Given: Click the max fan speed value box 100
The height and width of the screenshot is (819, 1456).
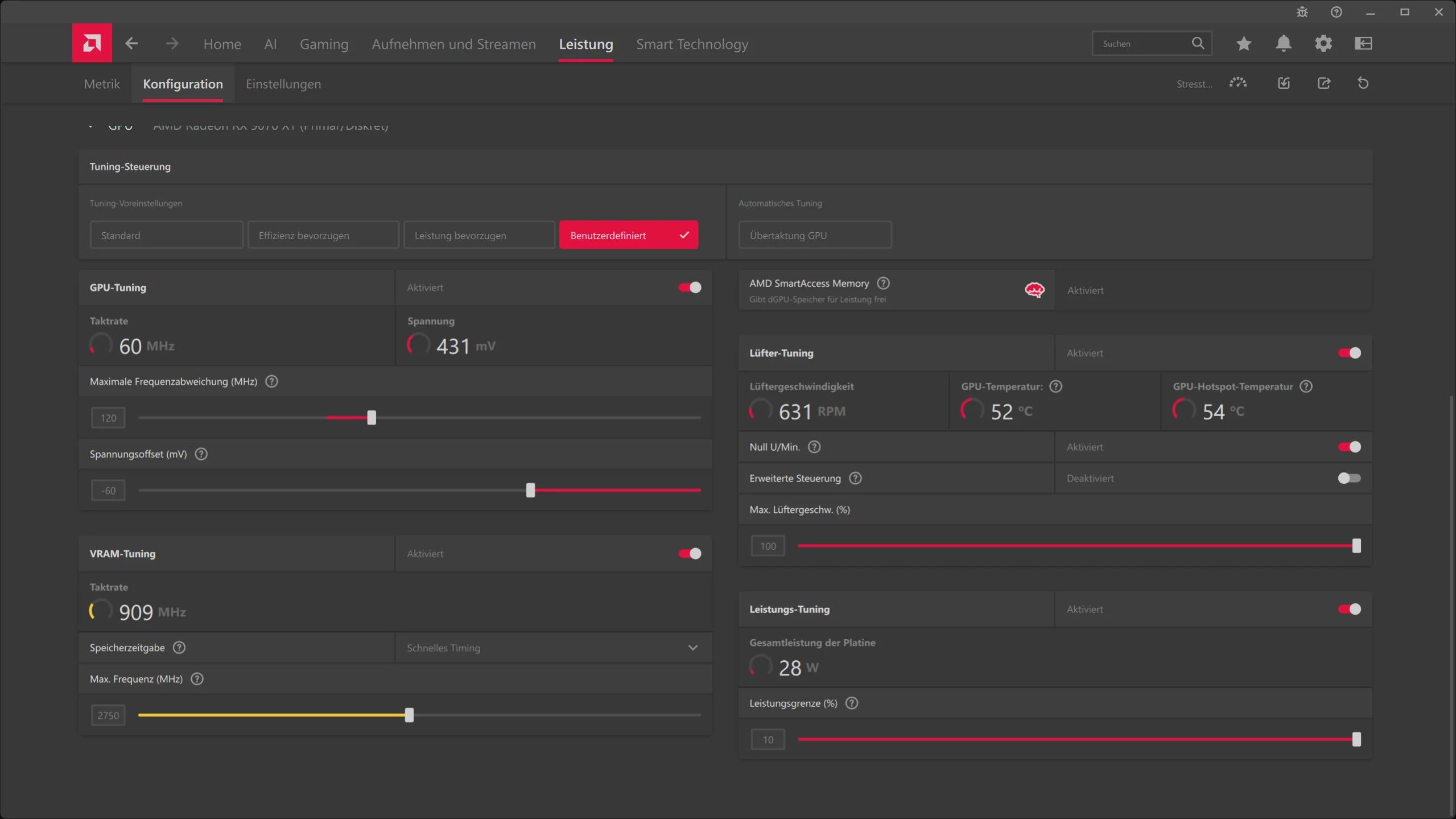Looking at the screenshot, I should pyautogui.click(x=768, y=546).
